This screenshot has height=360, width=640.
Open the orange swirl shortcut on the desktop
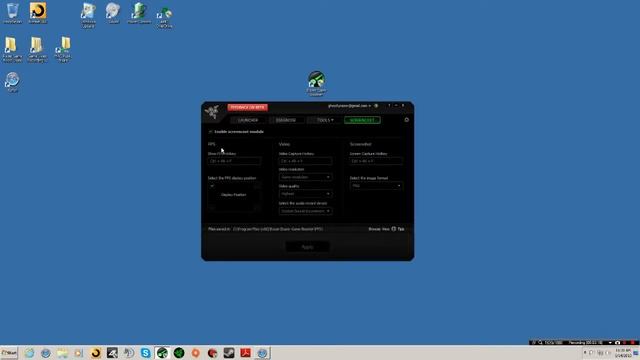pyautogui.click(x=38, y=13)
